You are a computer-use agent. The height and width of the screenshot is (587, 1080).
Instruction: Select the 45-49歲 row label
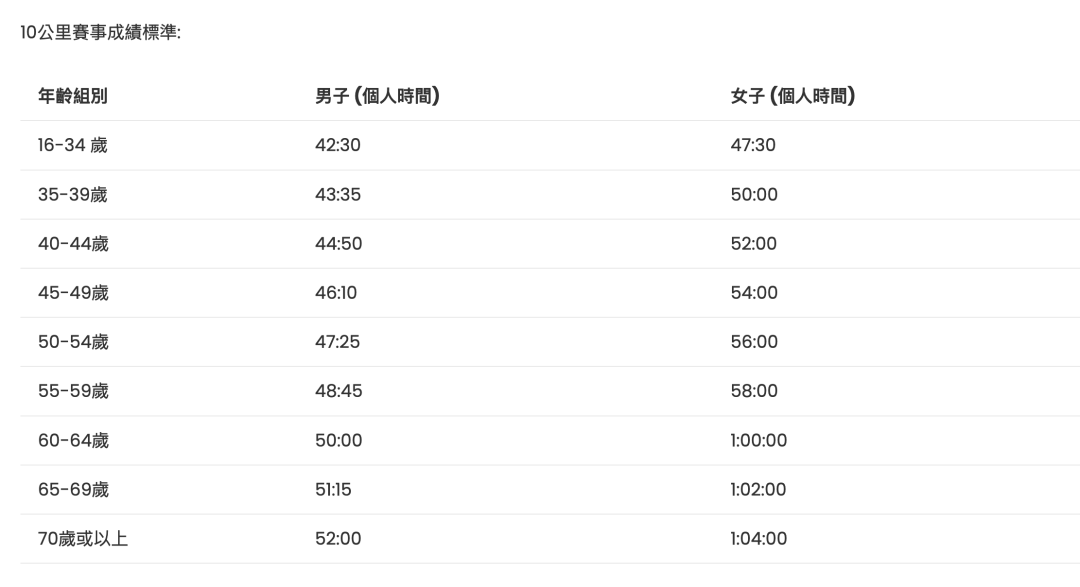(73, 293)
